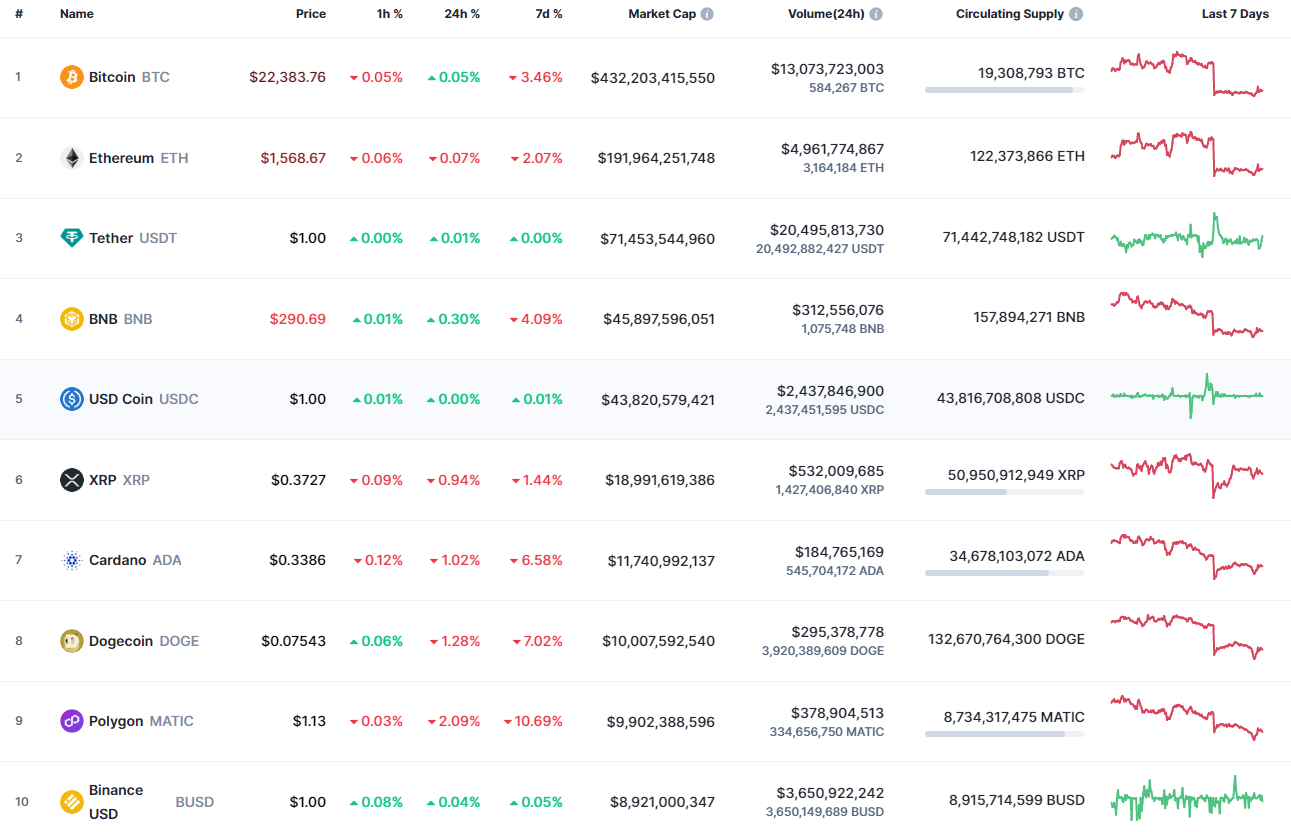Screen dimensions: 1291x832
Task: Click Bitcoin's 7-day sparkline chart
Action: click(1186, 75)
